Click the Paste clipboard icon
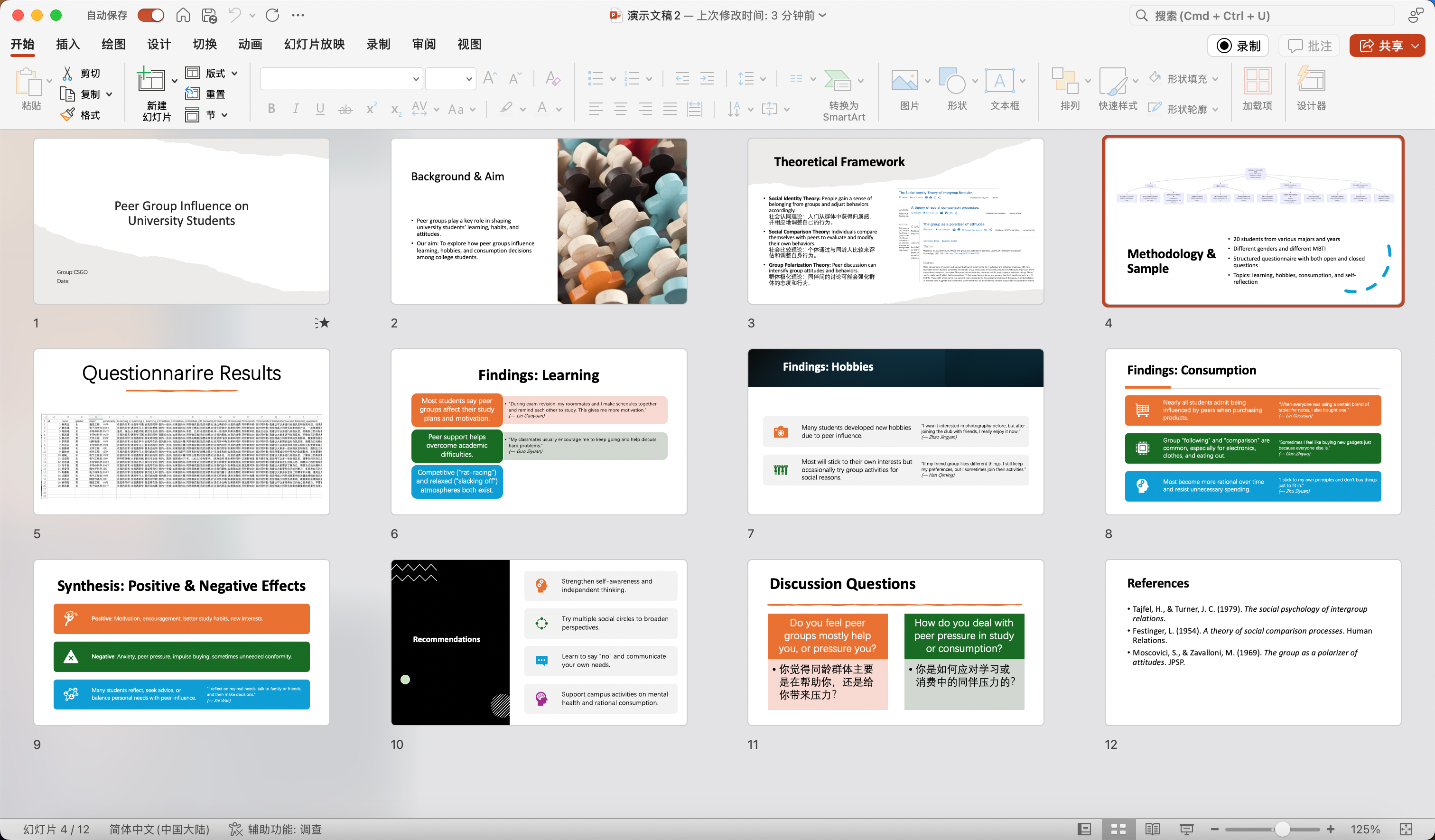This screenshot has height=840, width=1435. coord(28,82)
